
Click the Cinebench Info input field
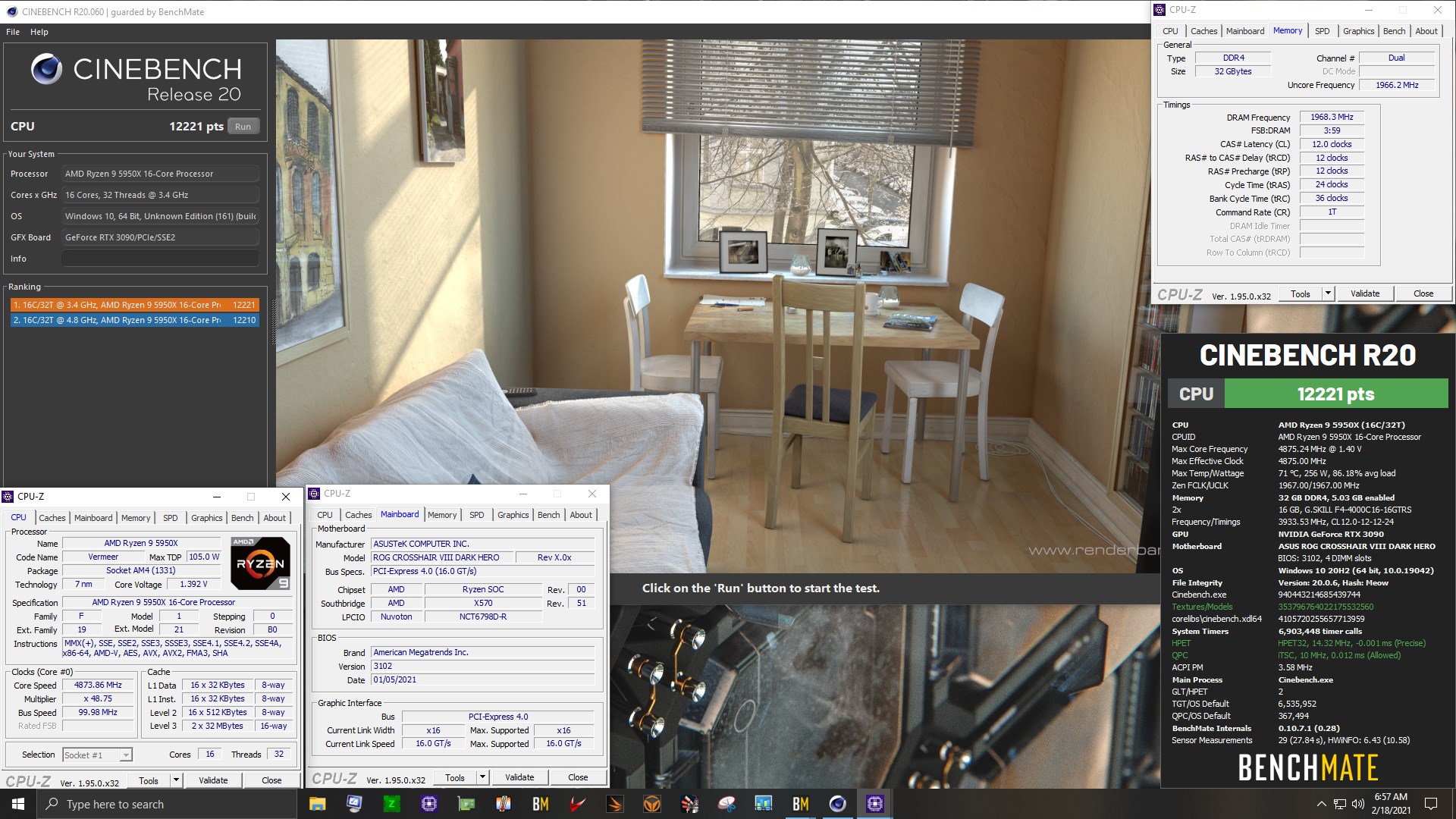(x=160, y=259)
